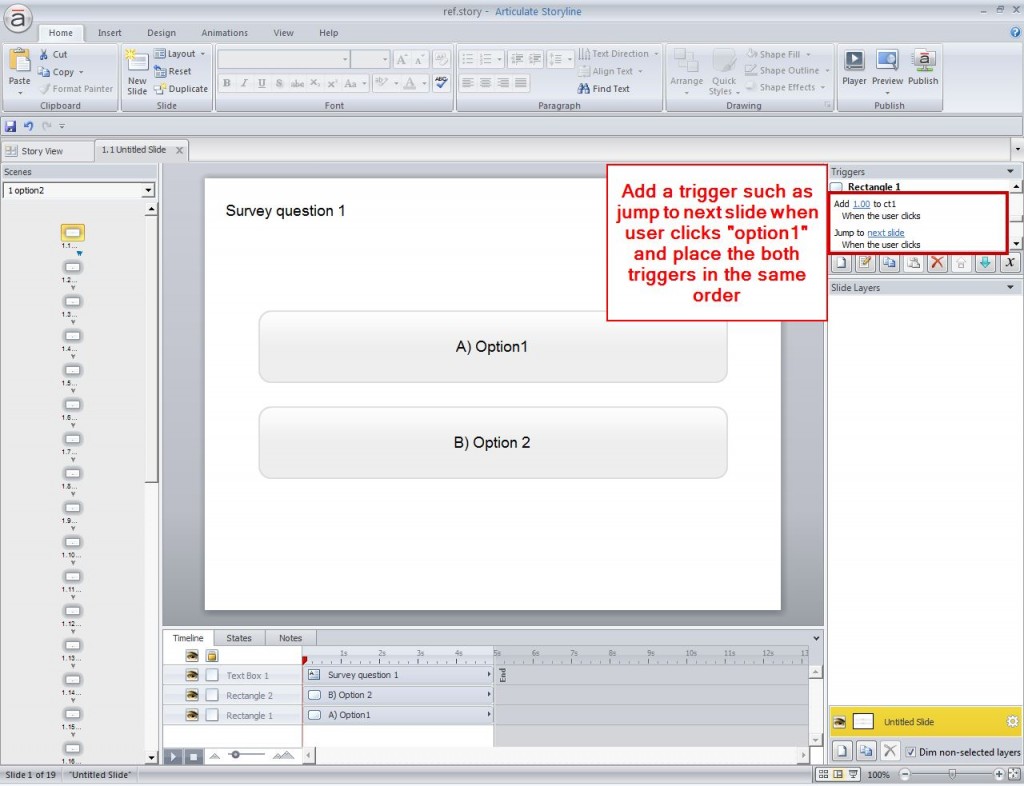The height and width of the screenshot is (786, 1024).
Task: Toggle lock box for Rectangle 1
Action: pyautogui.click(x=212, y=715)
